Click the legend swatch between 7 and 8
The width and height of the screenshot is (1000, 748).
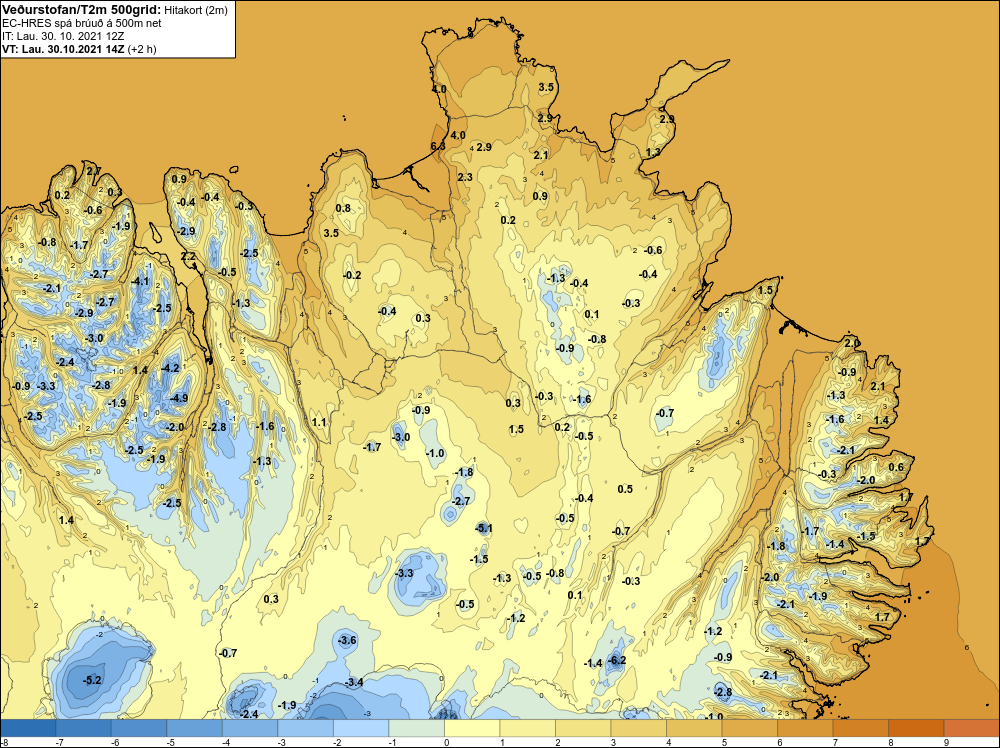tap(860, 728)
